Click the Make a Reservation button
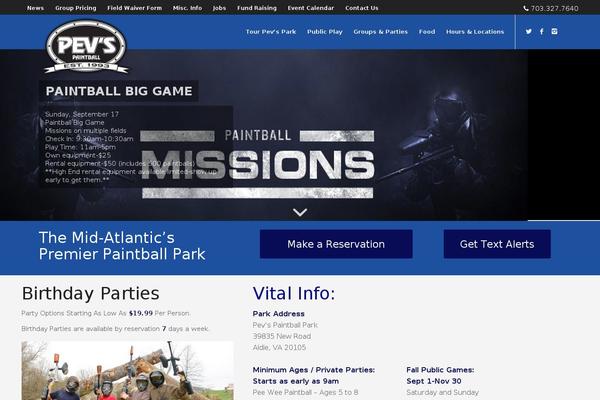Image resolution: width=600 pixels, height=400 pixels. (x=336, y=244)
